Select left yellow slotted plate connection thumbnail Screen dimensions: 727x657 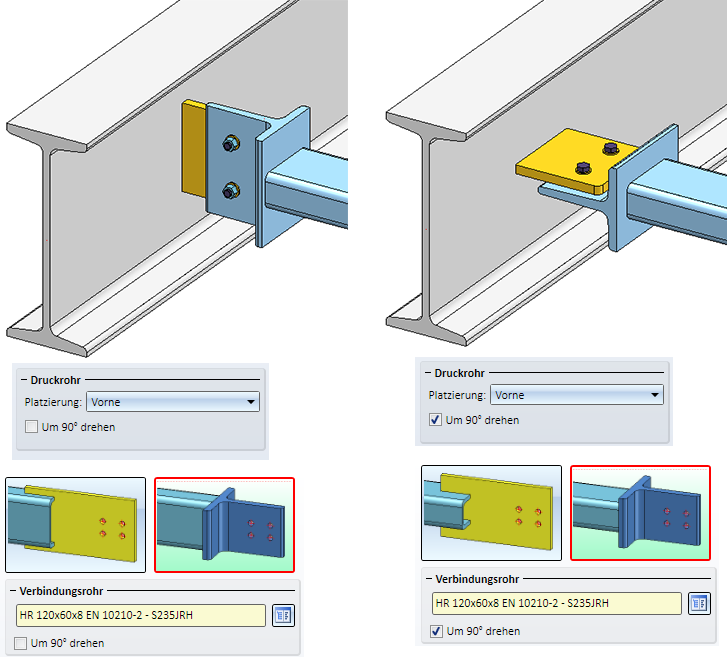[76, 525]
